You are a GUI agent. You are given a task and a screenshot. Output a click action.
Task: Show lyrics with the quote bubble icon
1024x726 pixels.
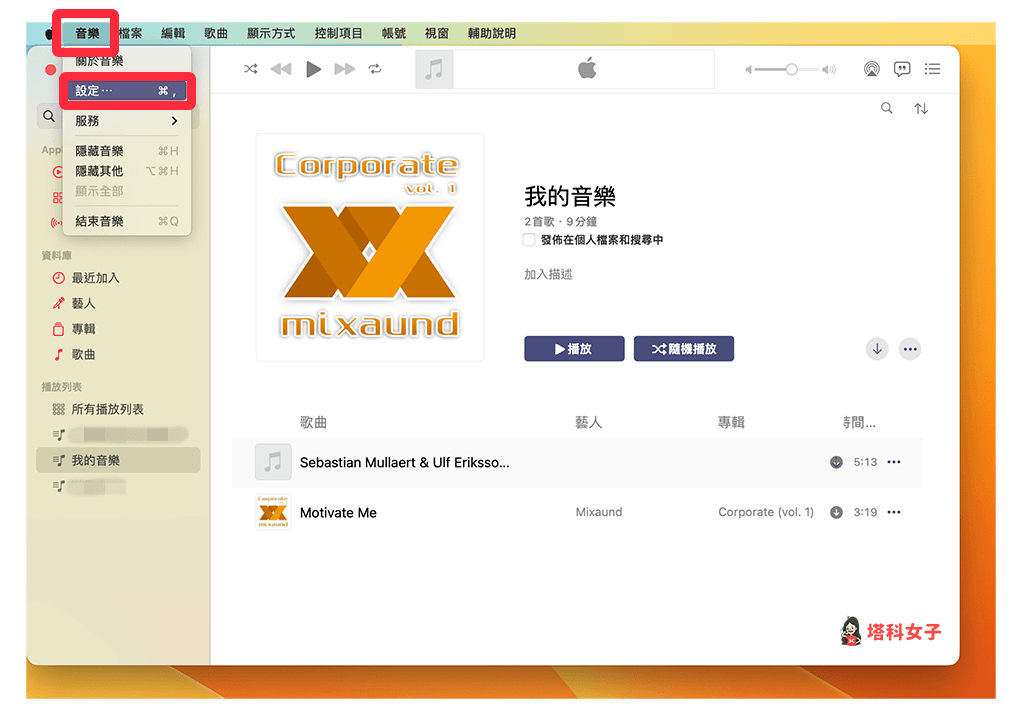(901, 68)
